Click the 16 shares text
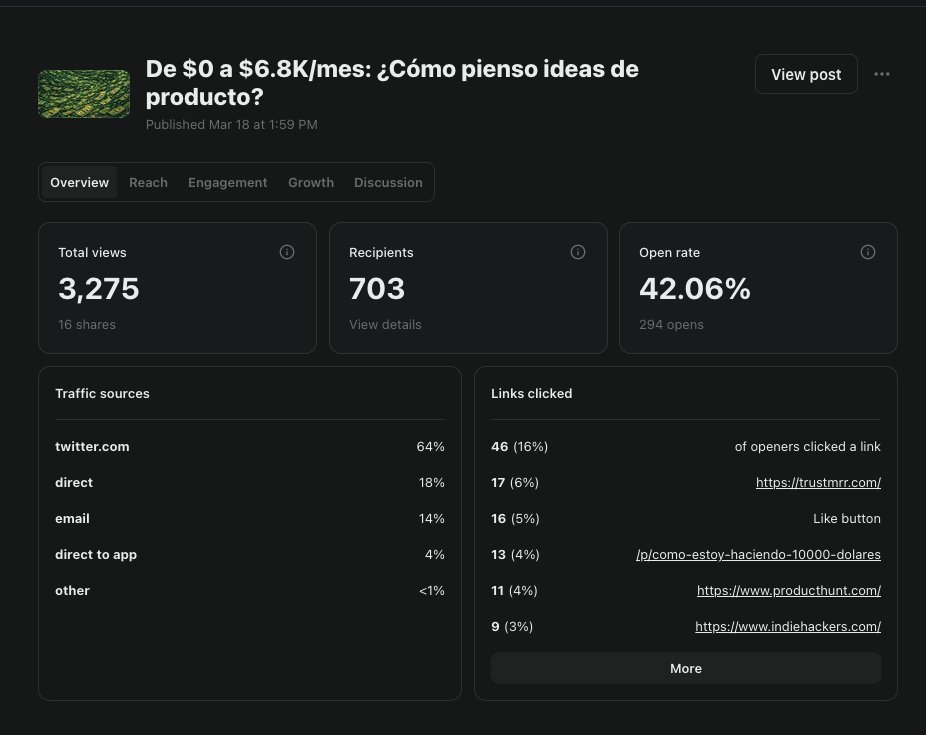The image size is (926, 735). [87, 325]
